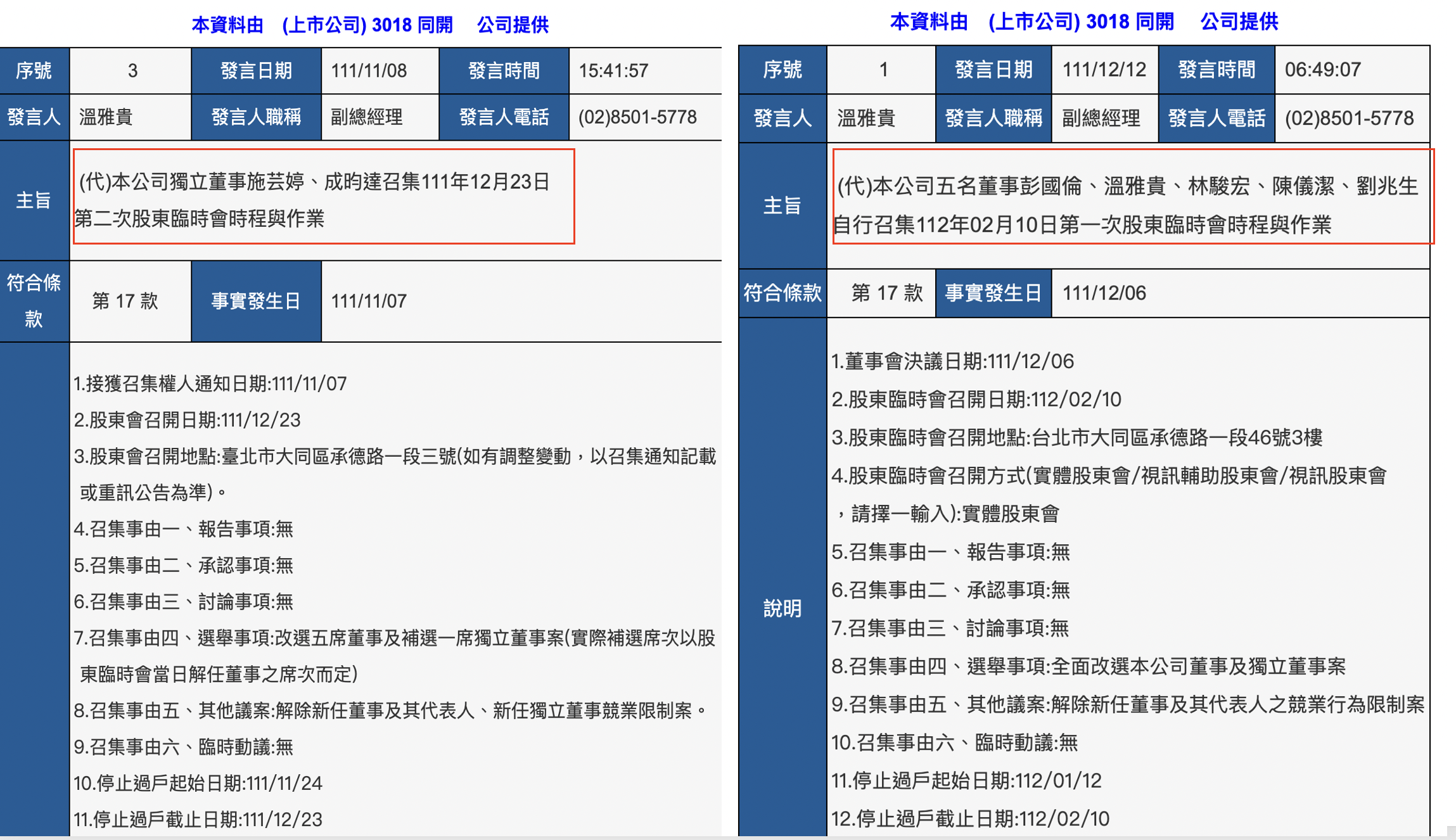Click the 序號 value '3' in left table
Image resolution: width=1456 pixels, height=840 pixels.
132,70
